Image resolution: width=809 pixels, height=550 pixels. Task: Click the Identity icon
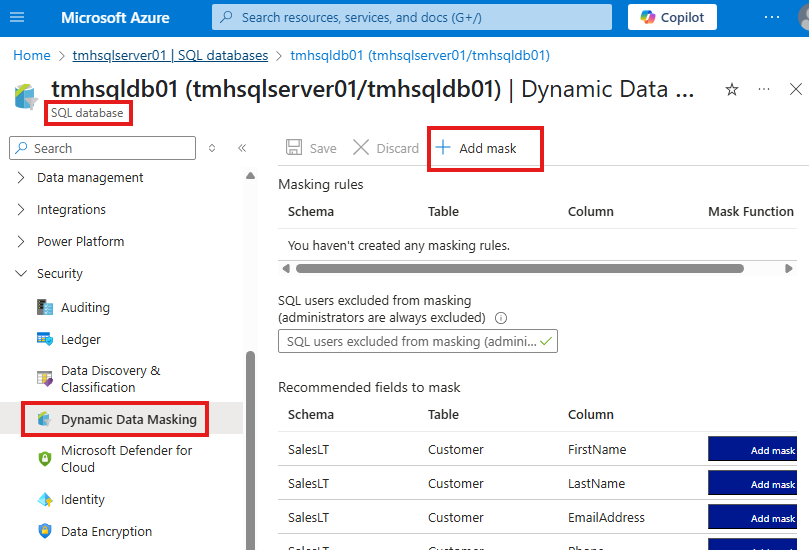(45, 499)
